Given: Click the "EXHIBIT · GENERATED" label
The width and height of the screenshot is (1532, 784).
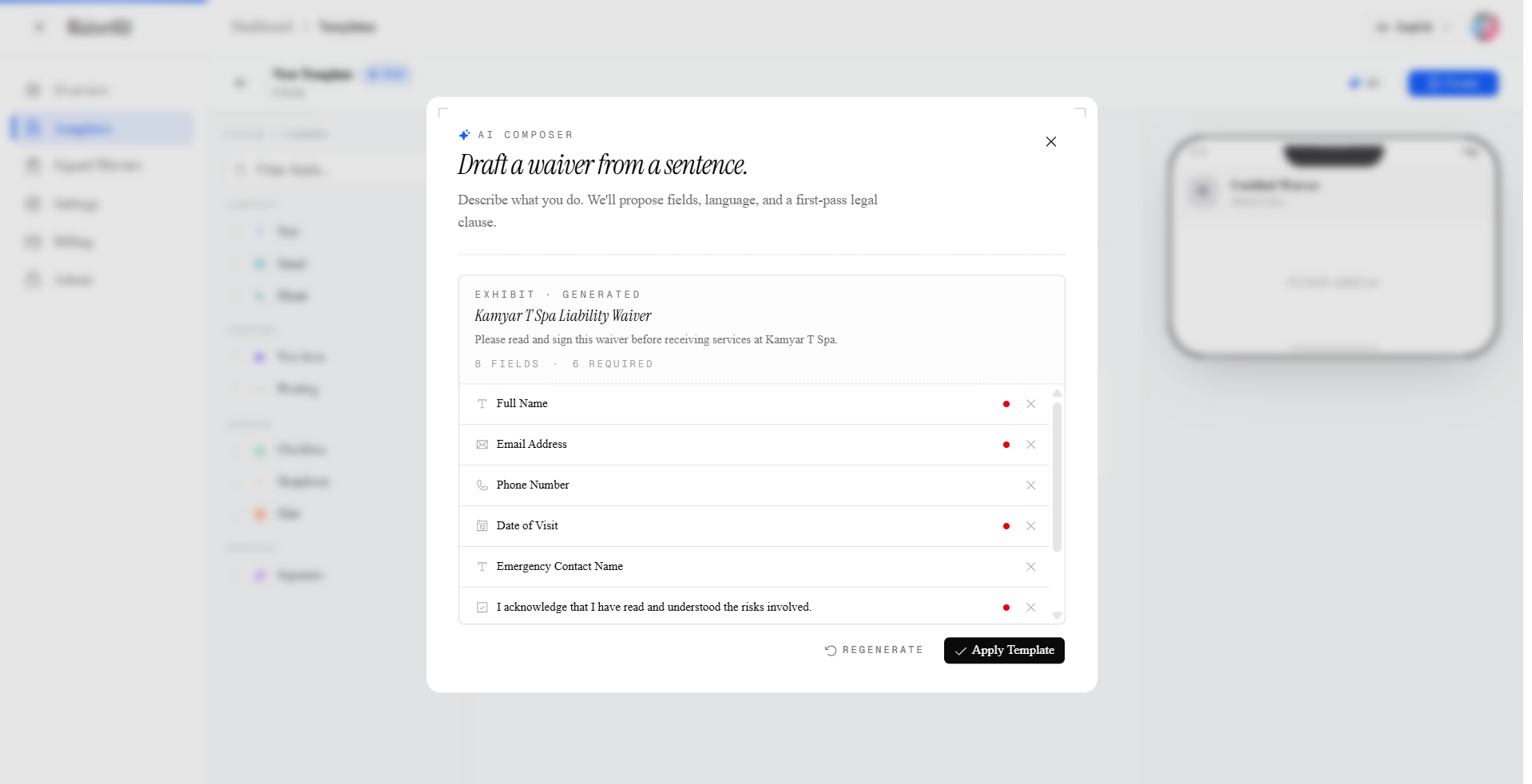Looking at the screenshot, I should coord(558,295).
